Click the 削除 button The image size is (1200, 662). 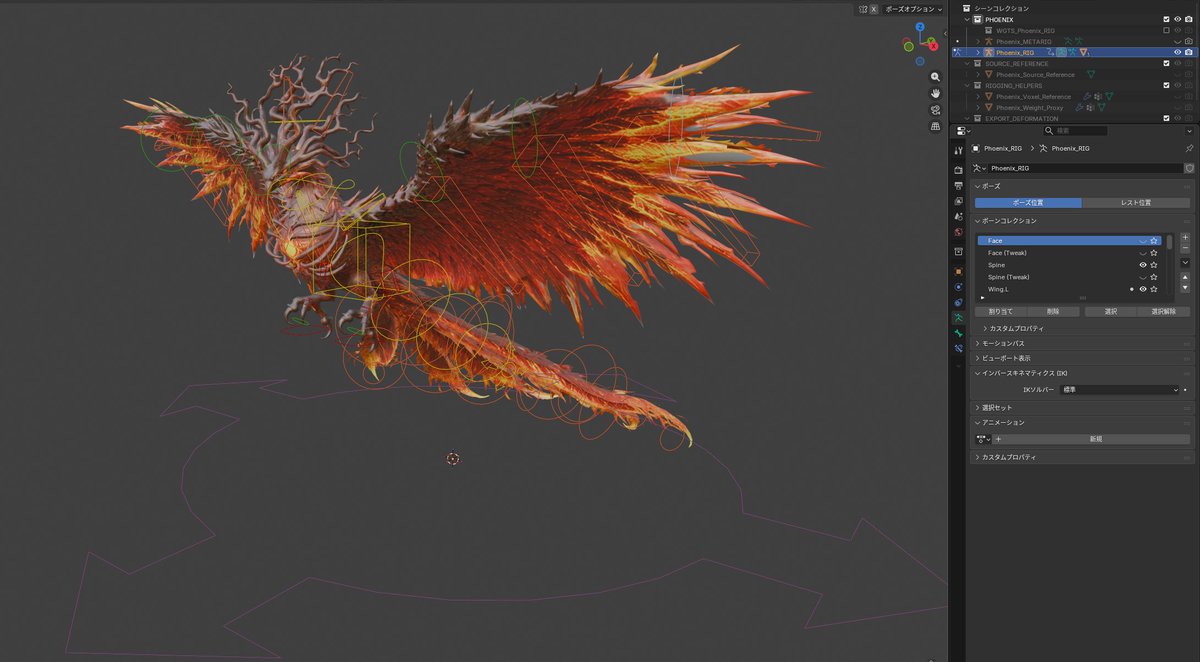(x=1054, y=312)
